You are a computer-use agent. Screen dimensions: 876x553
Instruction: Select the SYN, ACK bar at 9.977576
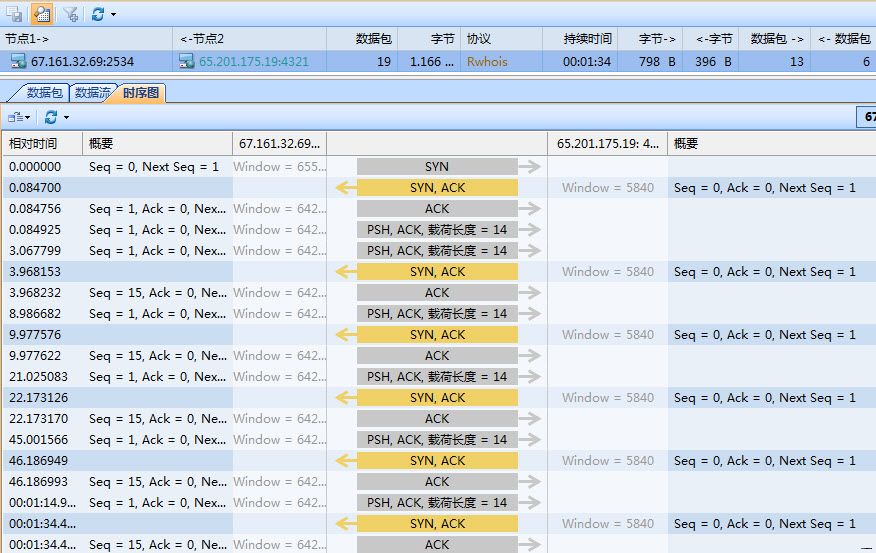pyautogui.click(x=437, y=335)
